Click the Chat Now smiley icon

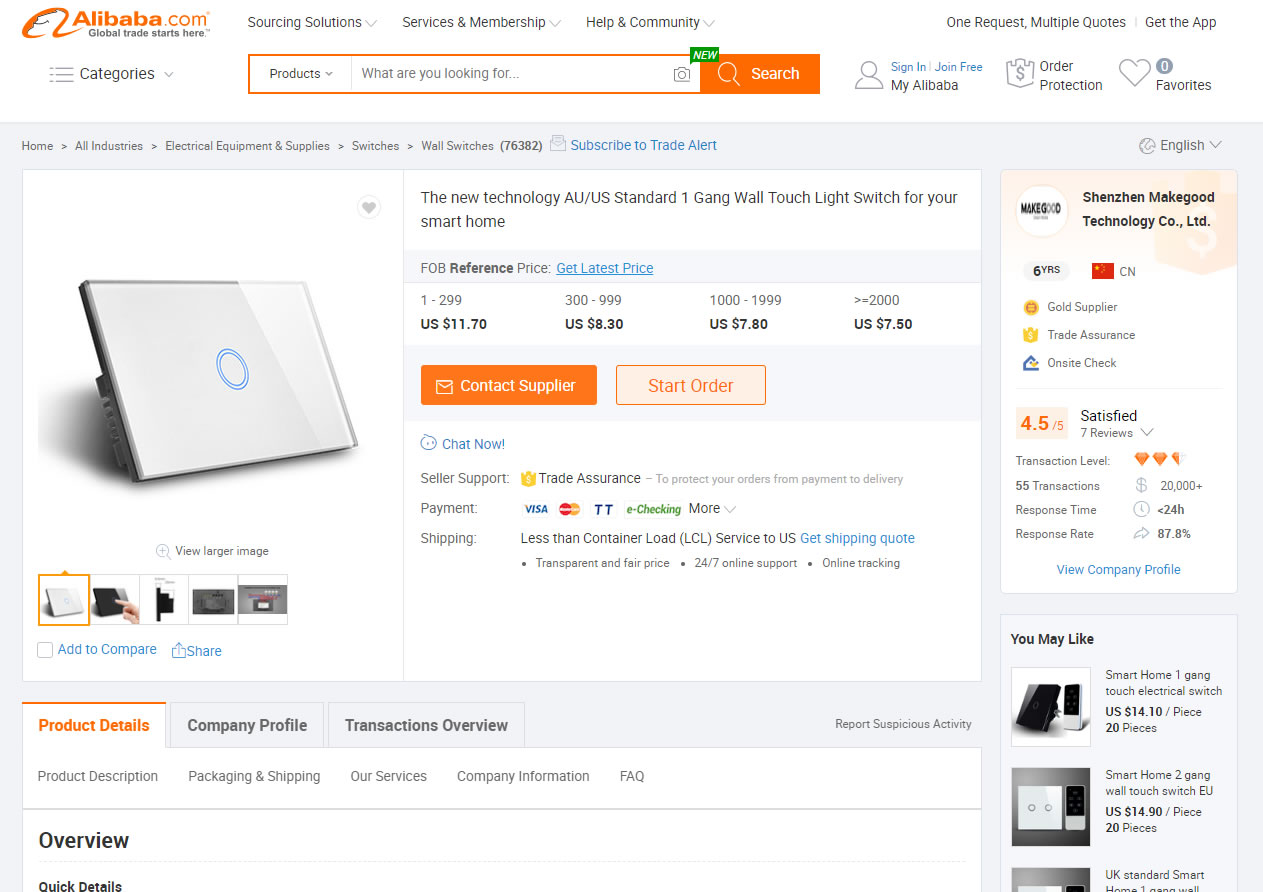coord(429,443)
